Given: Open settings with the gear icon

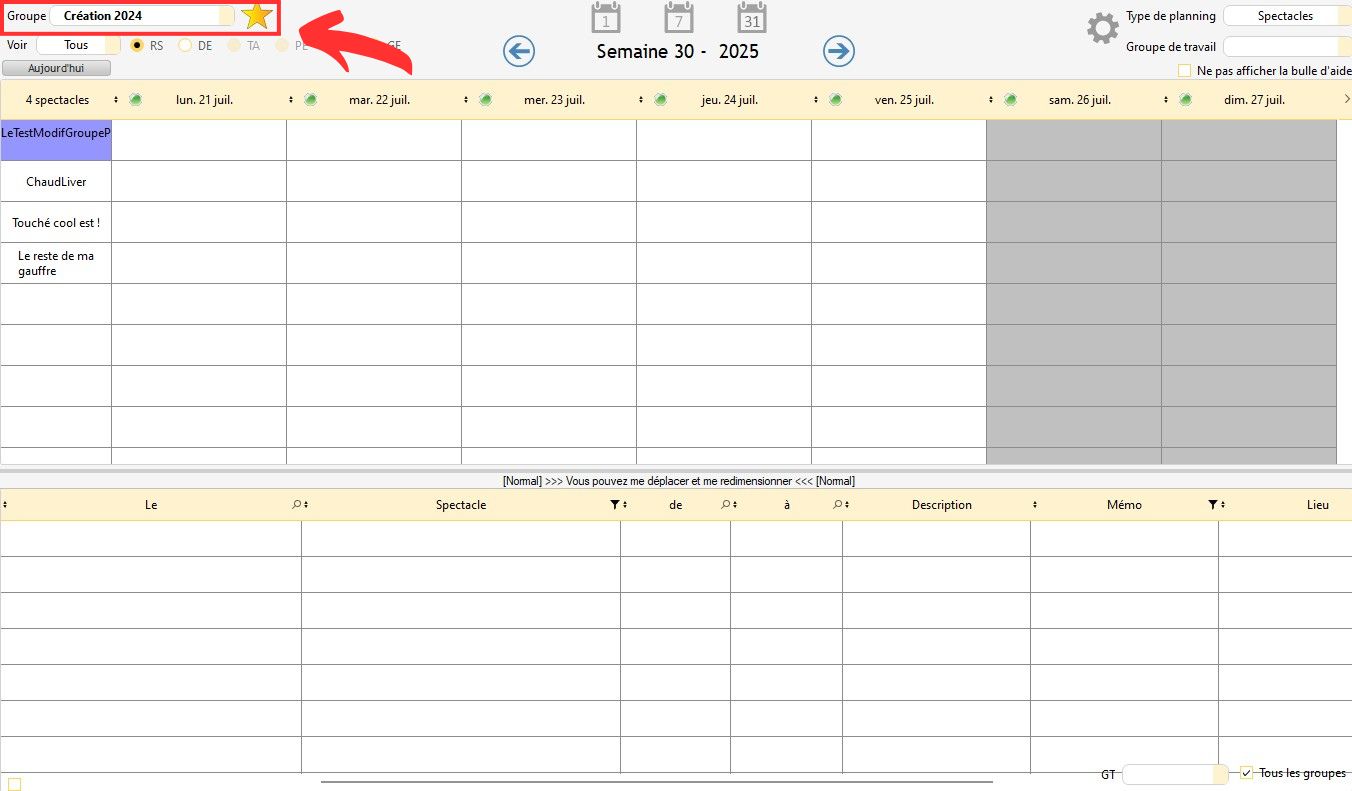Looking at the screenshot, I should click(1102, 28).
